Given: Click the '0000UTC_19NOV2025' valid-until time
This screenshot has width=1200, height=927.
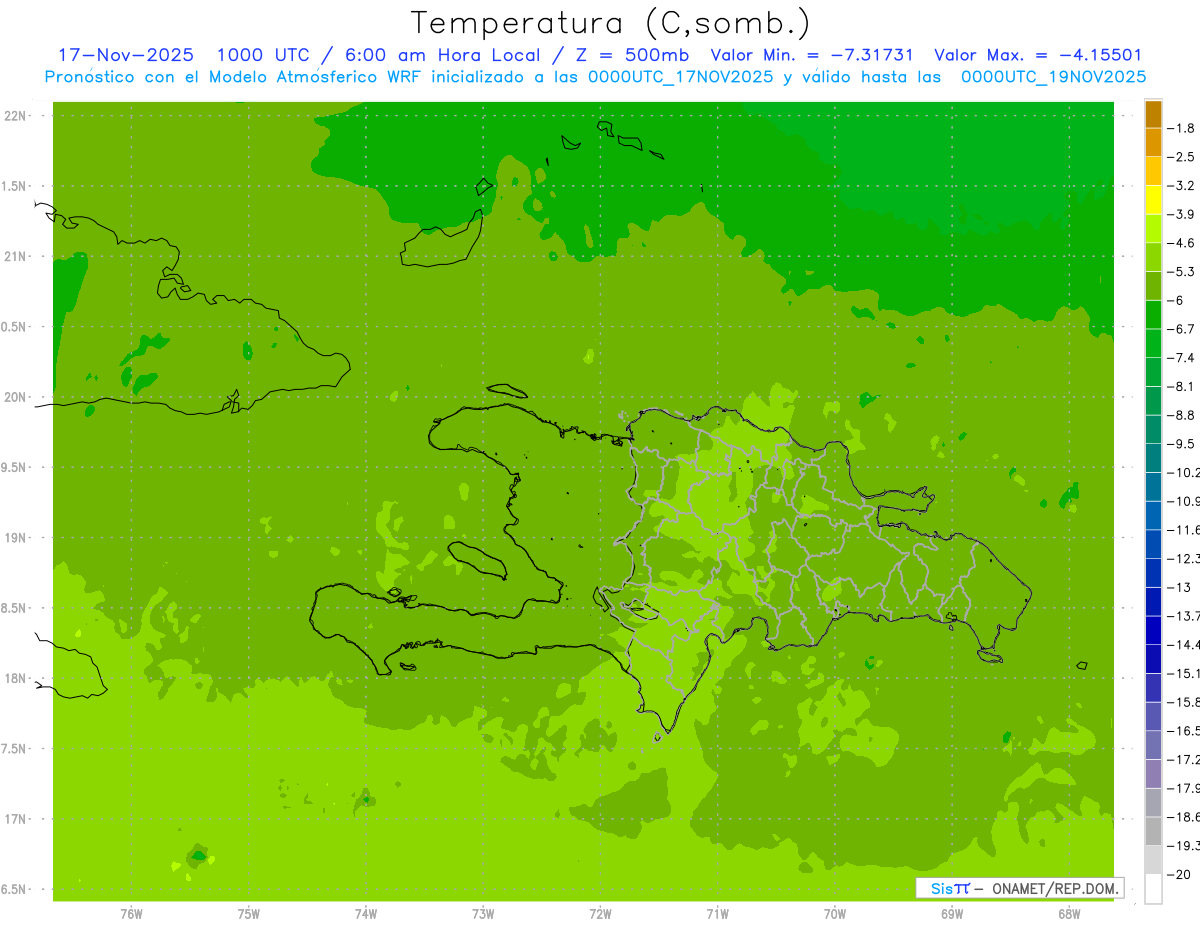Looking at the screenshot, I should coord(1053,77).
